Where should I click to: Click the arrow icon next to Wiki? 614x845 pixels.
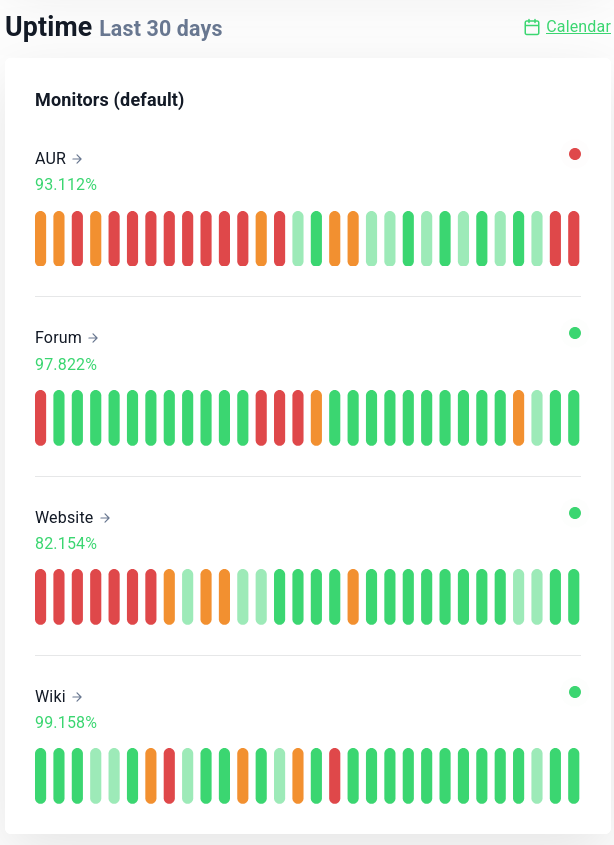pyautogui.click(x=77, y=696)
